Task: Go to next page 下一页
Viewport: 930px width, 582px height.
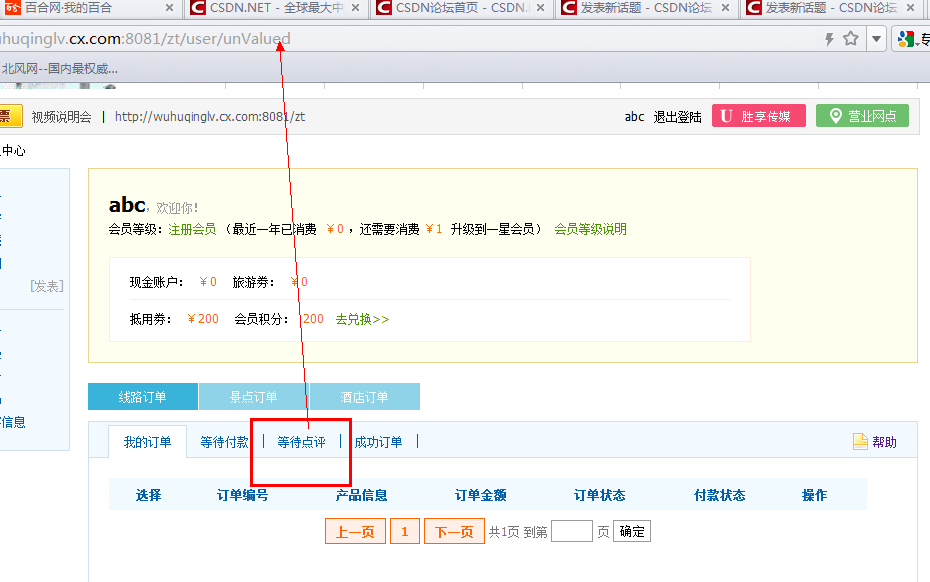Action: (x=454, y=531)
